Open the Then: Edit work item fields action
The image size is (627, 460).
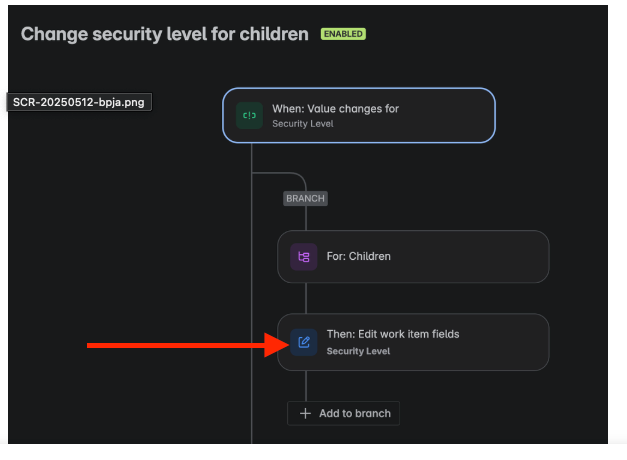[413, 342]
